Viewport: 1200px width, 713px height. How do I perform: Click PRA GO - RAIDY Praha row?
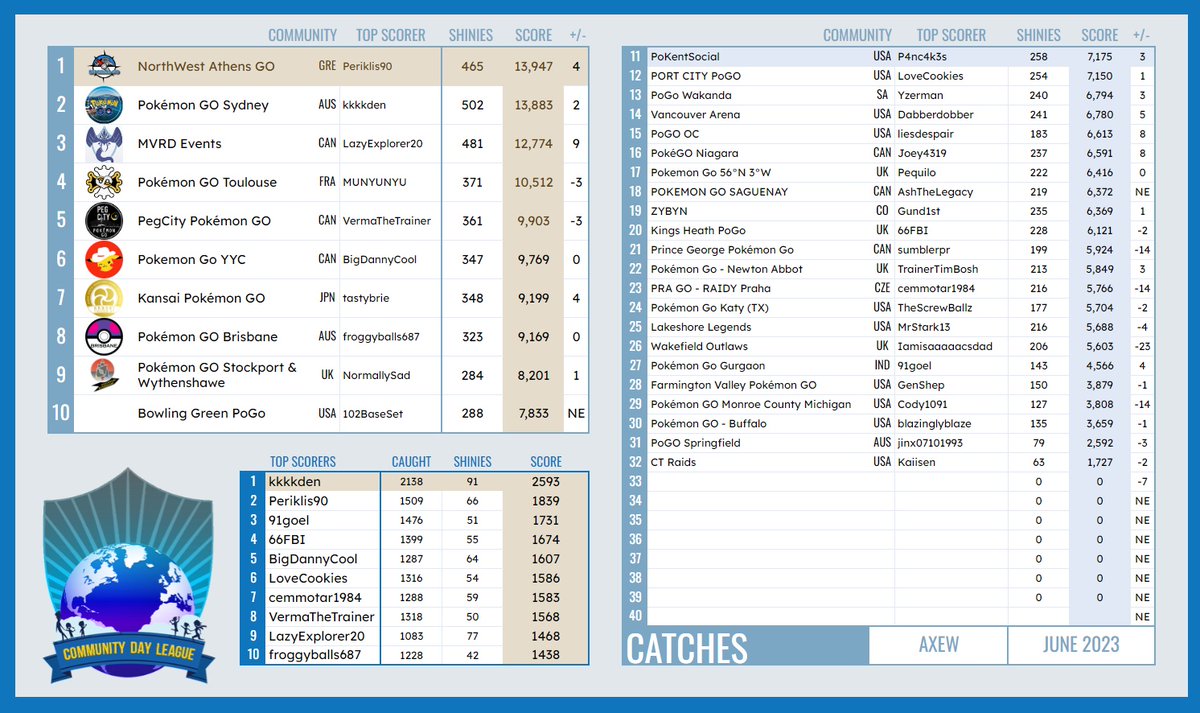[x=899, y=288]
